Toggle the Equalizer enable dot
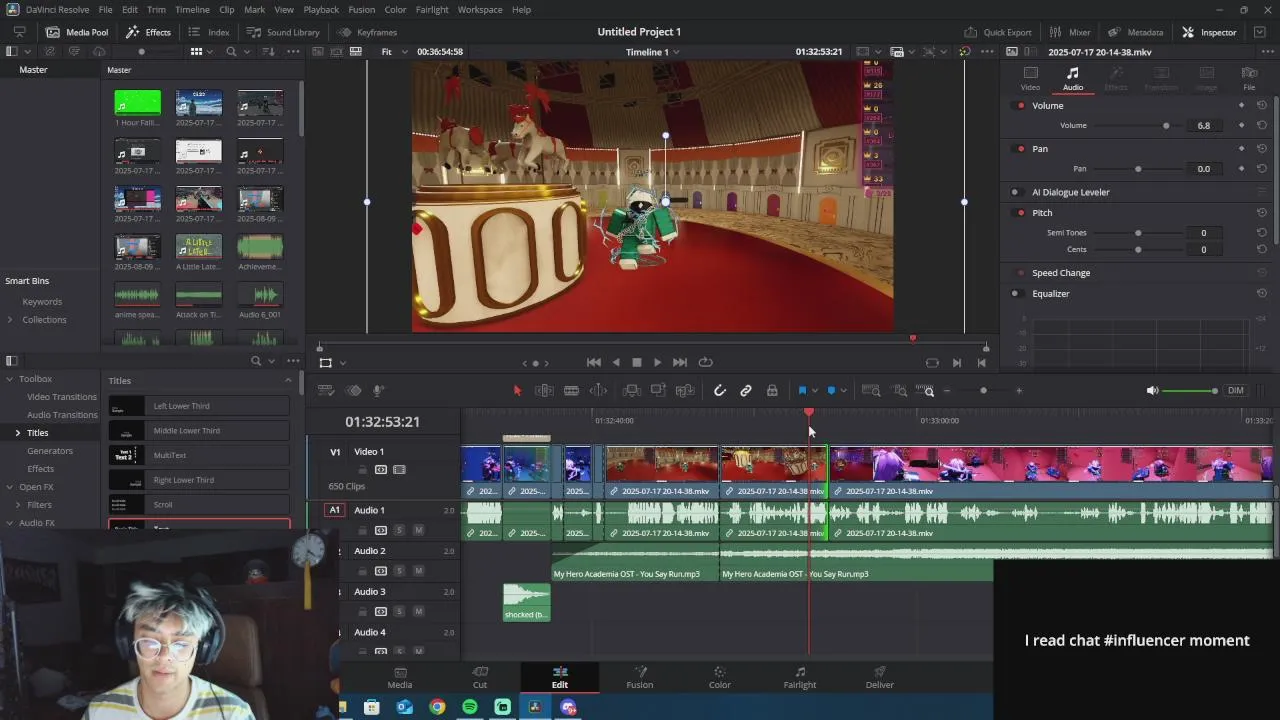This screenshot has width=1280, height=720. 1015,294
